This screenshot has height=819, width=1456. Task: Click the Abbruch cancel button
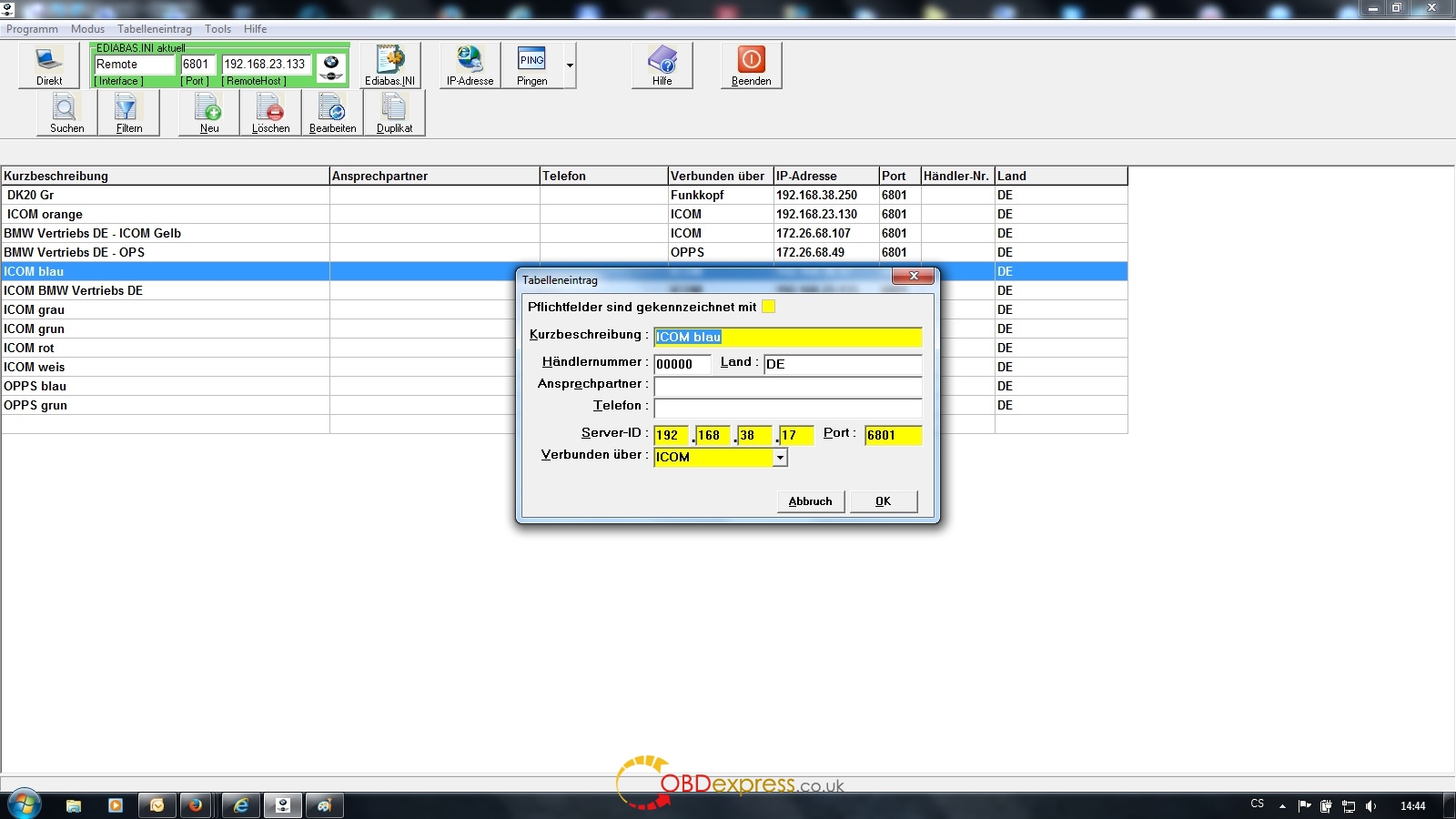810,501
